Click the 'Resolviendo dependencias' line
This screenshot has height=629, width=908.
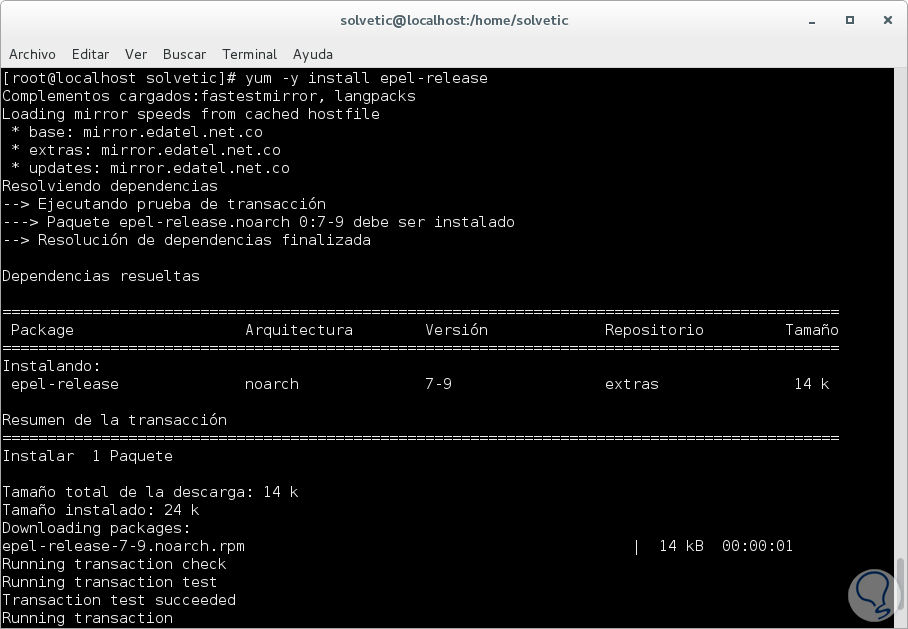pos(110,186)
